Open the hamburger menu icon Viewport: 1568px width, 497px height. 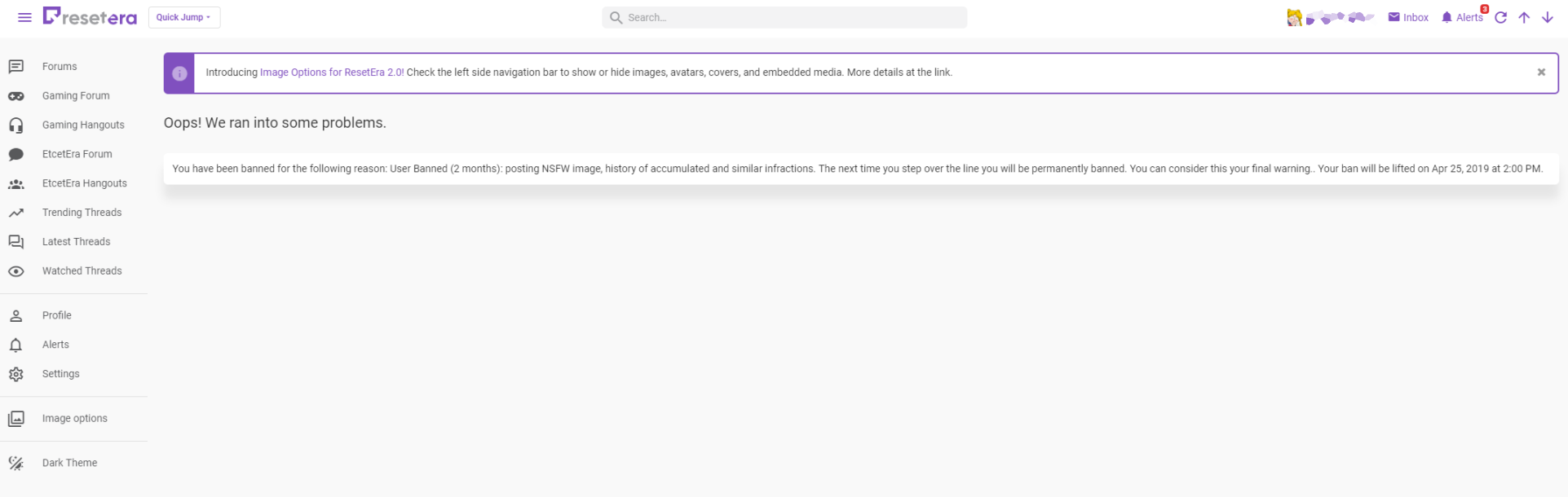tap(24, 17)
